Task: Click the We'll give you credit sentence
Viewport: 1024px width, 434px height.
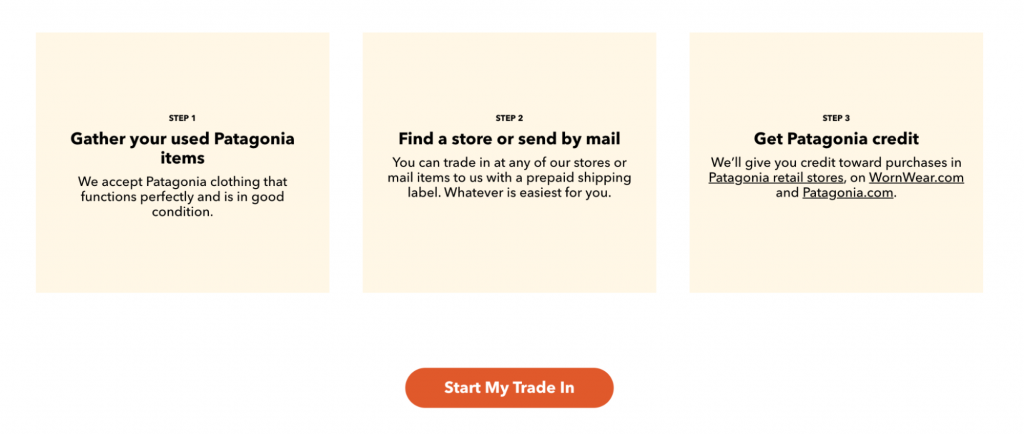Action: pos(836,178)
